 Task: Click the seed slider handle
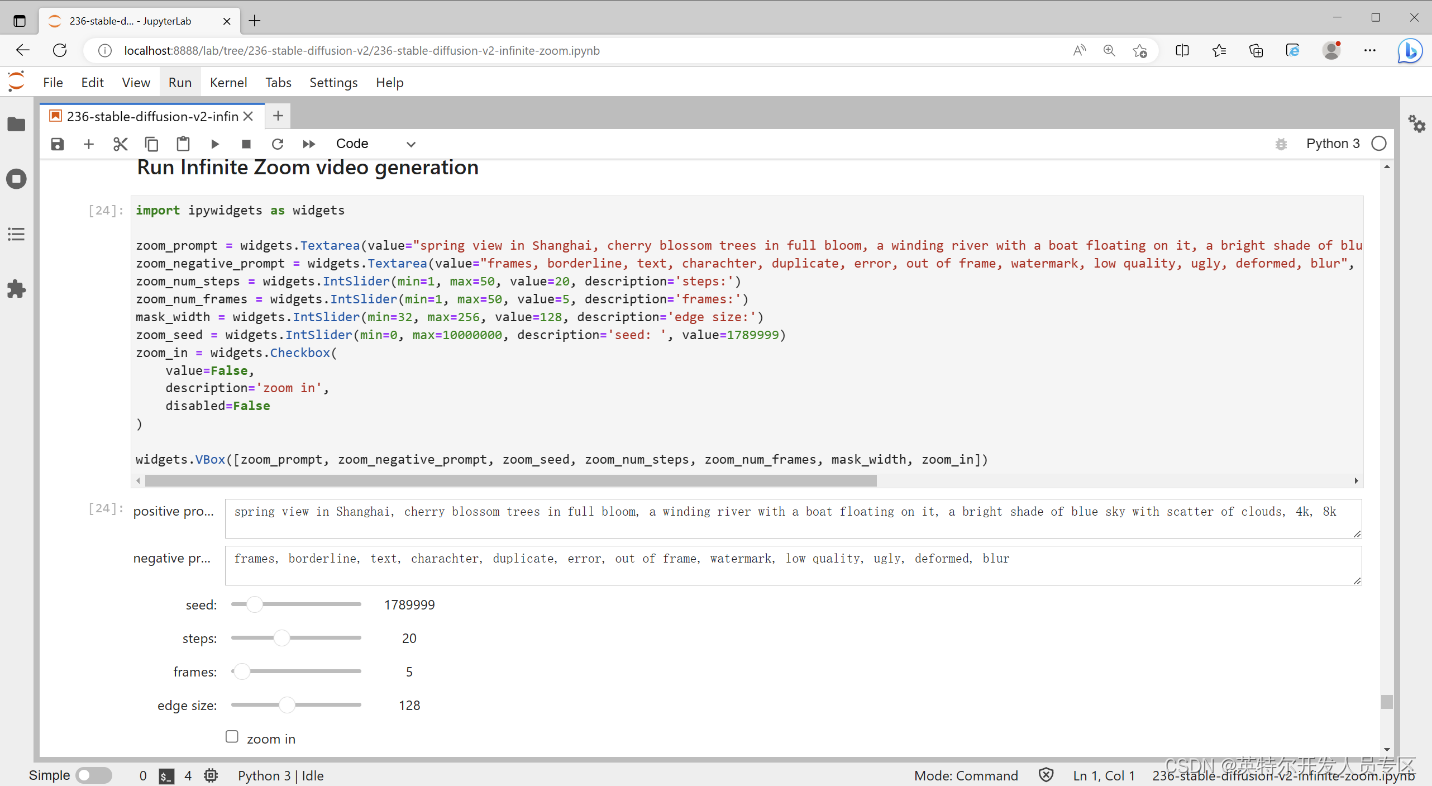[255, 604]
